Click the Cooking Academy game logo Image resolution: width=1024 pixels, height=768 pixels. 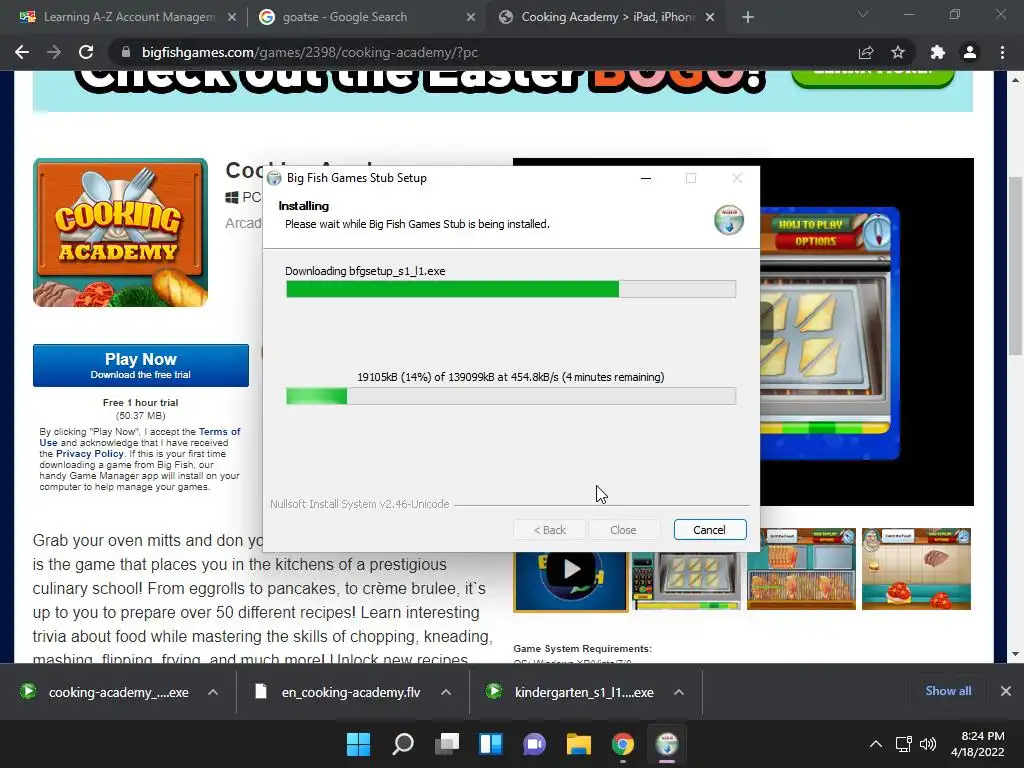(x=120, y=232)
